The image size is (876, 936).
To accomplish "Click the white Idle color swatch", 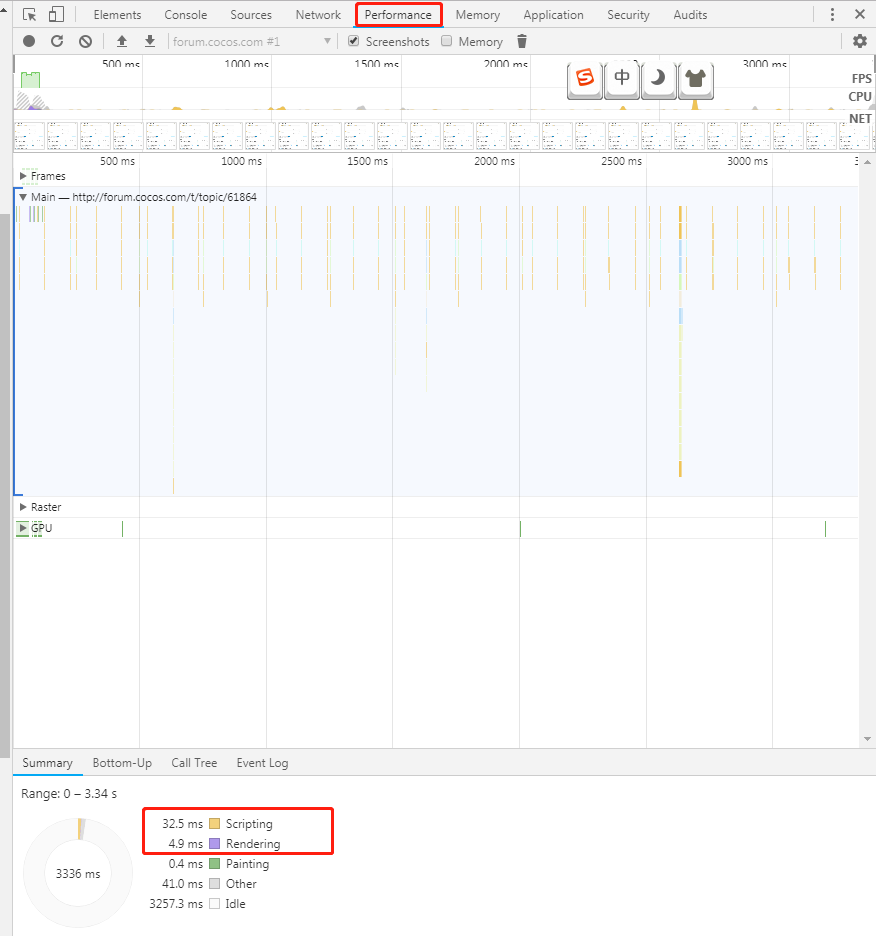I will click(x=214, y=904).
